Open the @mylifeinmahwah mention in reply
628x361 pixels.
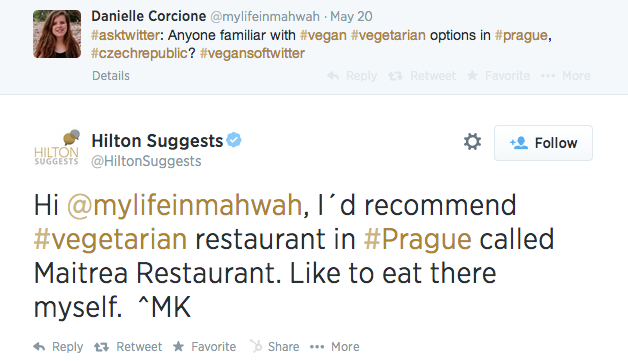click(184, 205)
